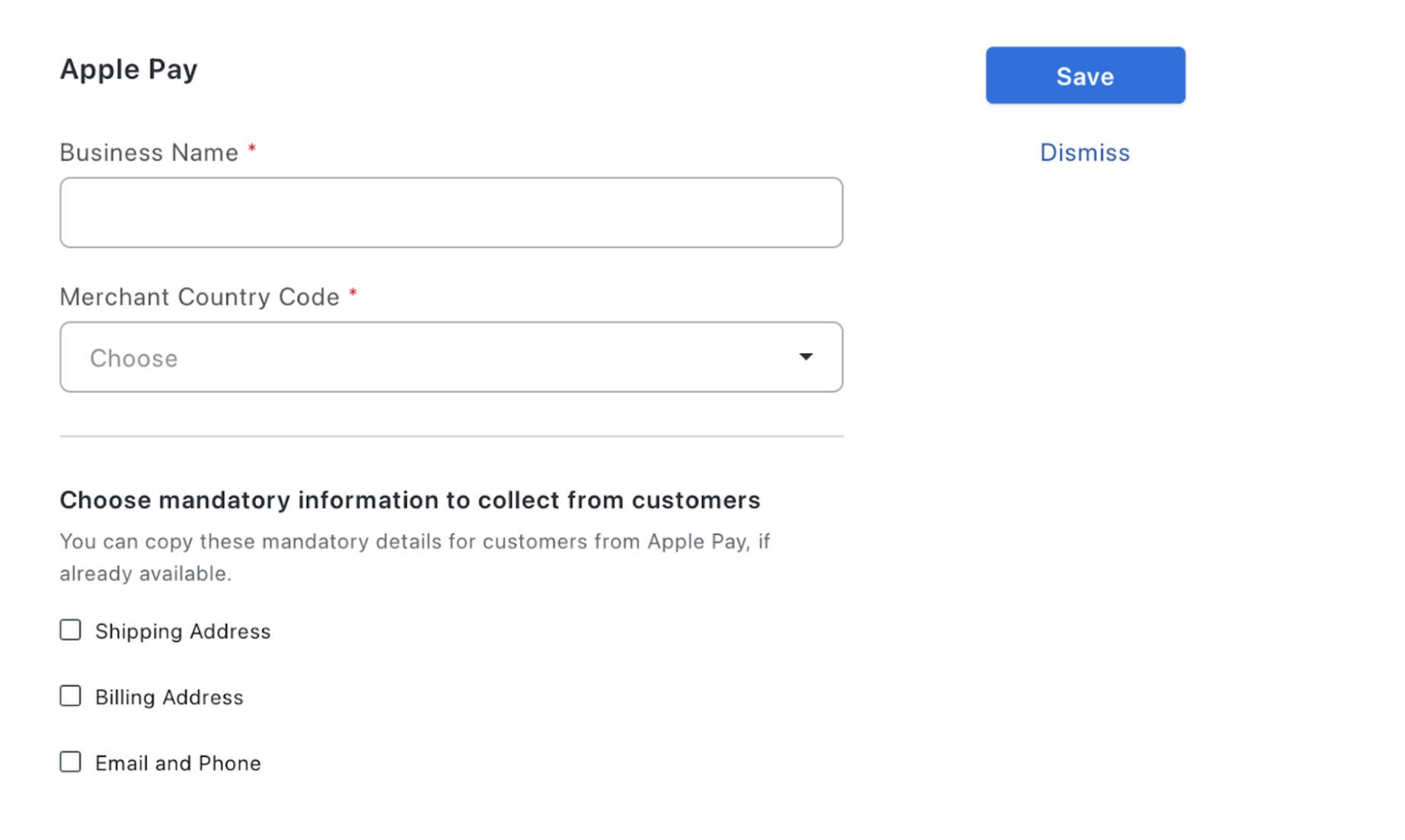Click the Apple Pay heading

click(x=129, y=69)
